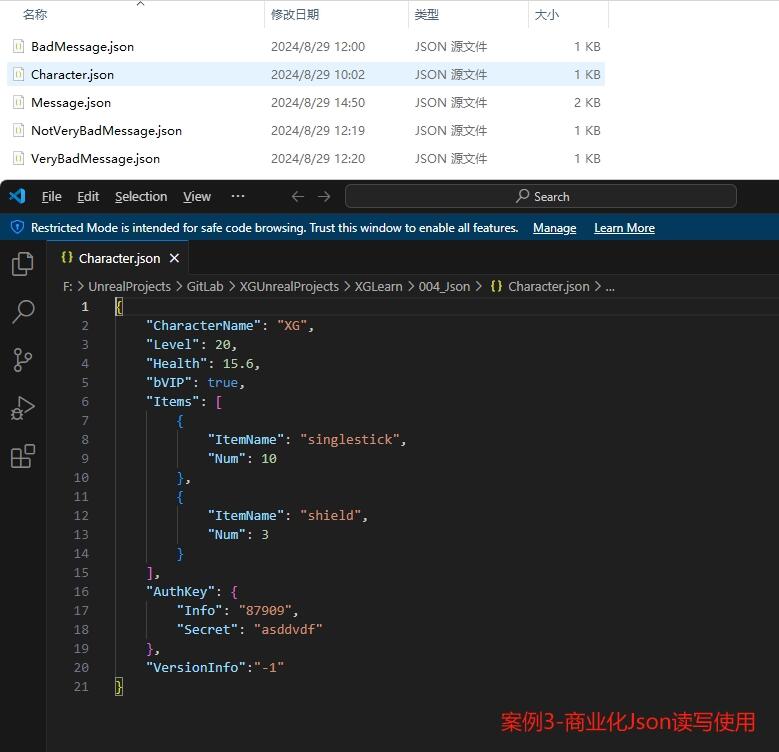Click the GitLab breadcrumb segment
Screen dimensions: 779x752
(x=205, y=287)
